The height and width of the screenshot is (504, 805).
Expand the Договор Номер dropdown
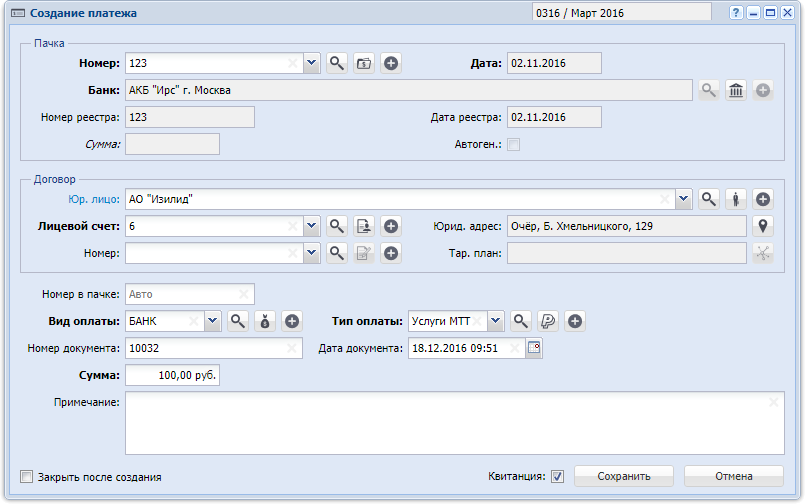click(x=312, y=253)
